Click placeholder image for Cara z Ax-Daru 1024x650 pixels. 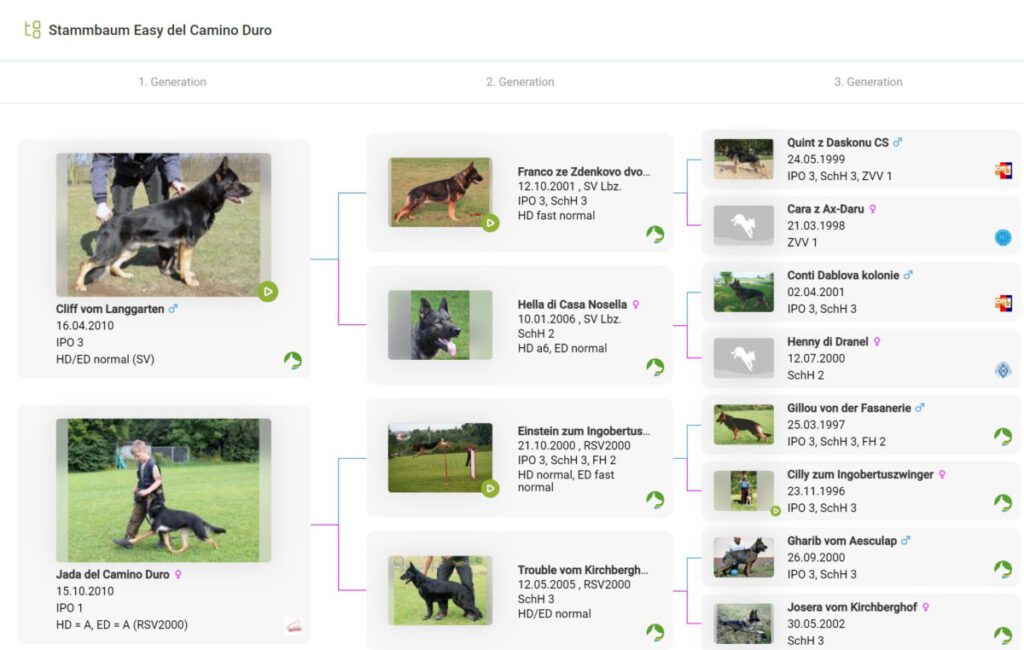pos(743,225)
